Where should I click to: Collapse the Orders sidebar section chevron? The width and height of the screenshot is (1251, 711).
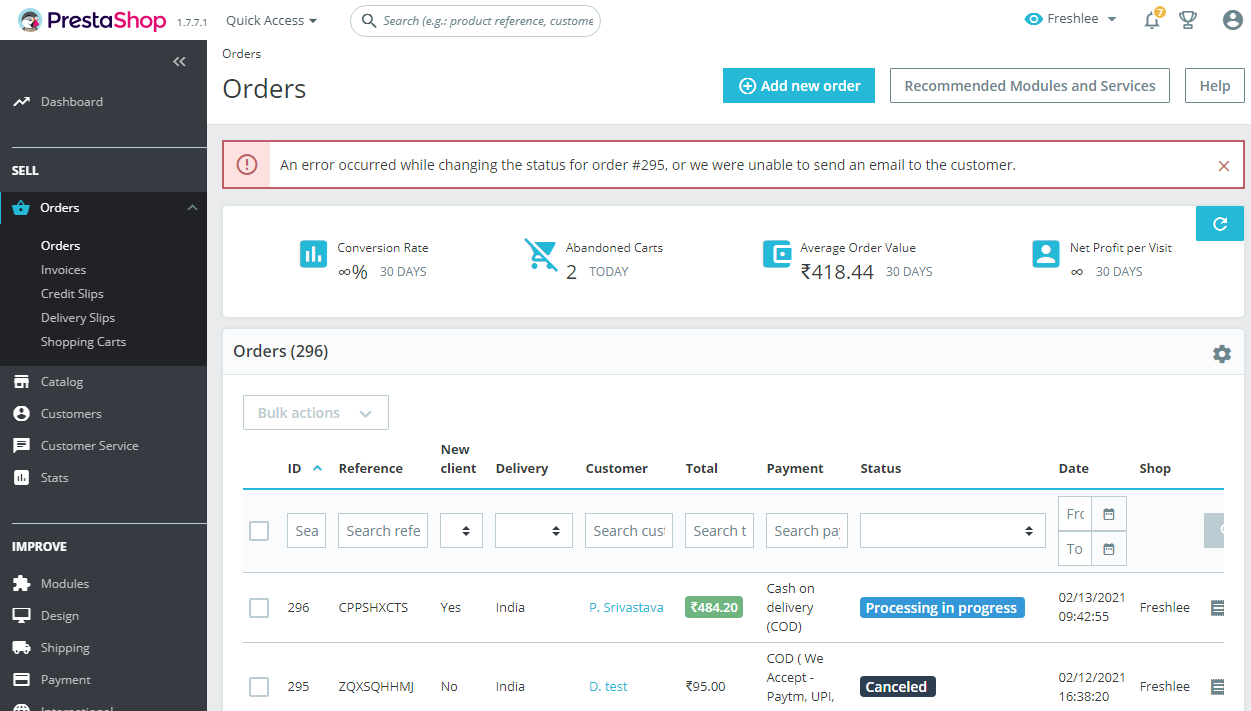coord(192,208)
